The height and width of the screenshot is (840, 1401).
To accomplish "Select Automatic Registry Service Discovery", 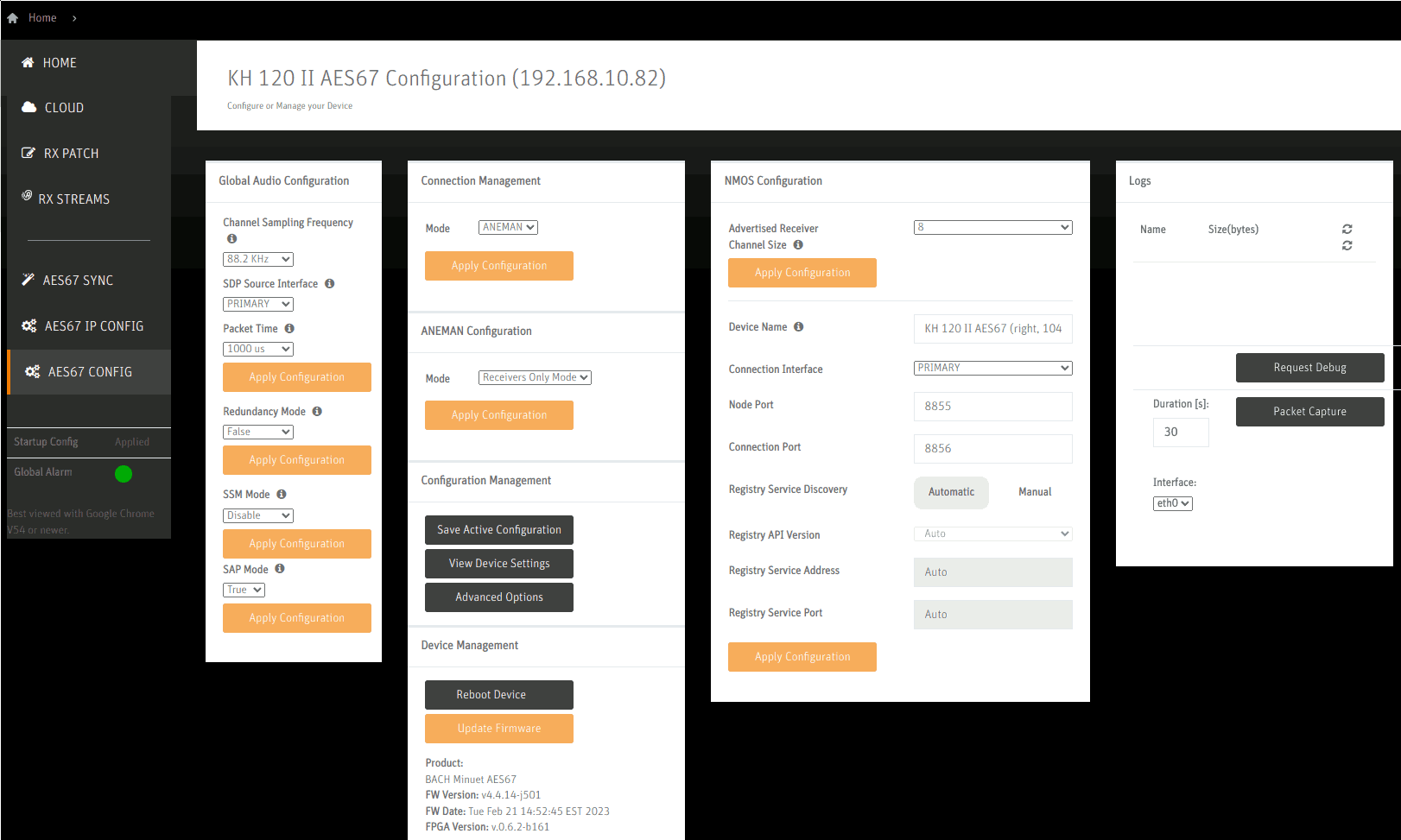I will (x=951, y=492).
